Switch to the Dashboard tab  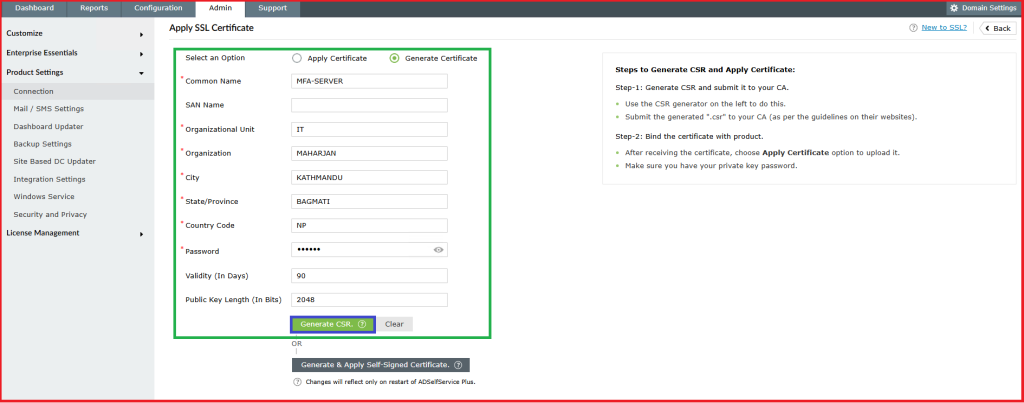[x=34, y=8]
